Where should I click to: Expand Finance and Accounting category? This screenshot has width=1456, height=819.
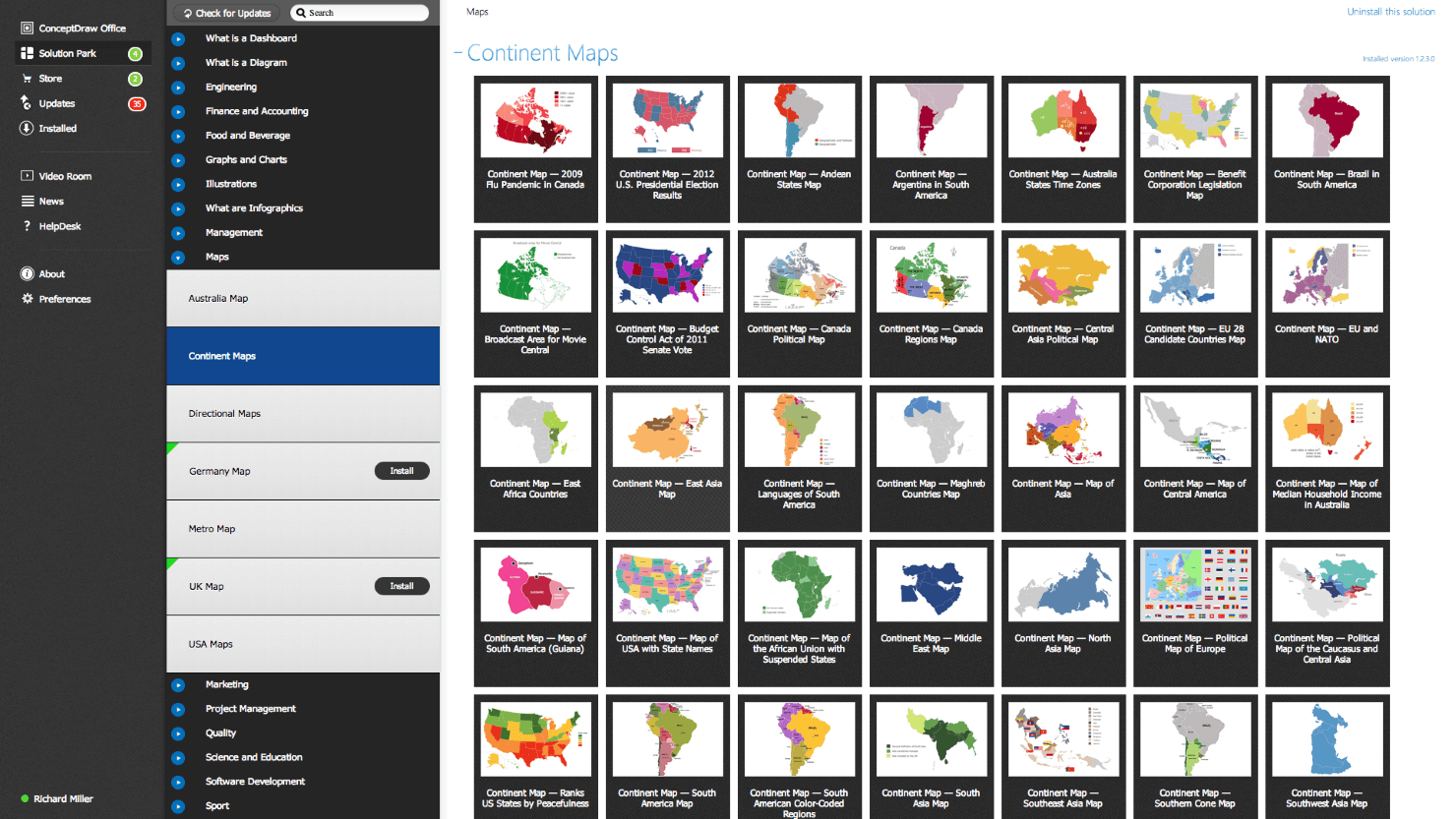[178, 112]
